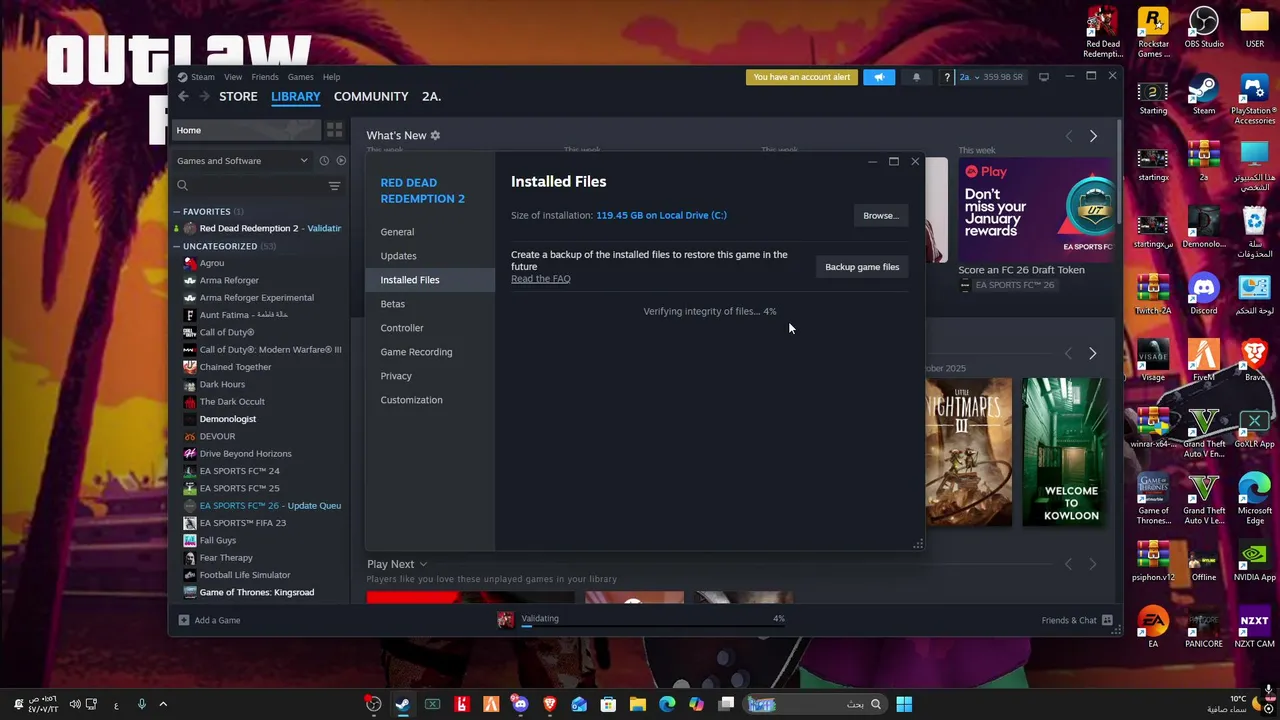Screen dimensions: 1280x720
Task: Click the Browse... button
Action: [x=881, y=215]
